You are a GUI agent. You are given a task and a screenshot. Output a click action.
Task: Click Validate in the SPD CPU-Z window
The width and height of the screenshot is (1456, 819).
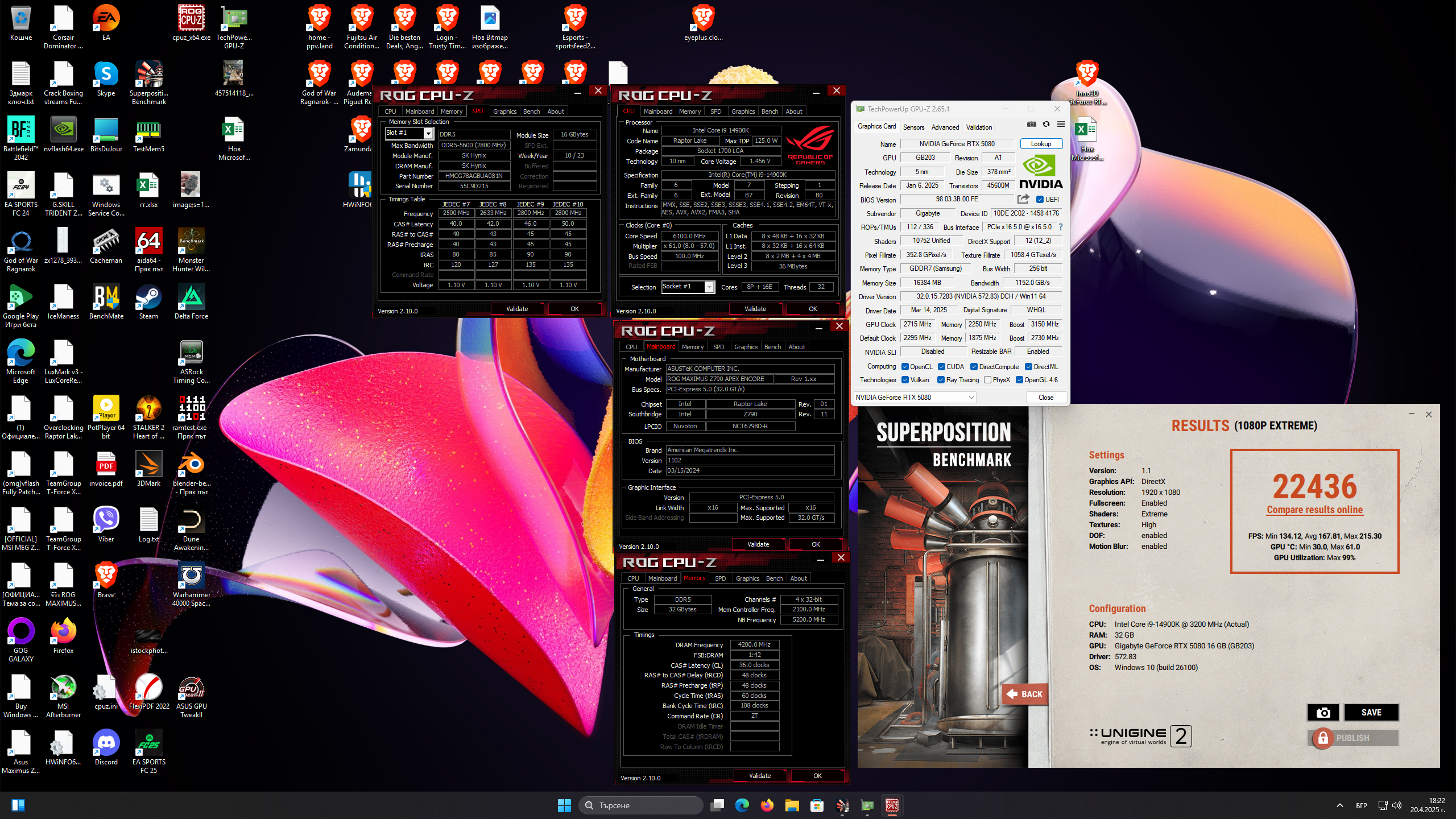[517, 309]
